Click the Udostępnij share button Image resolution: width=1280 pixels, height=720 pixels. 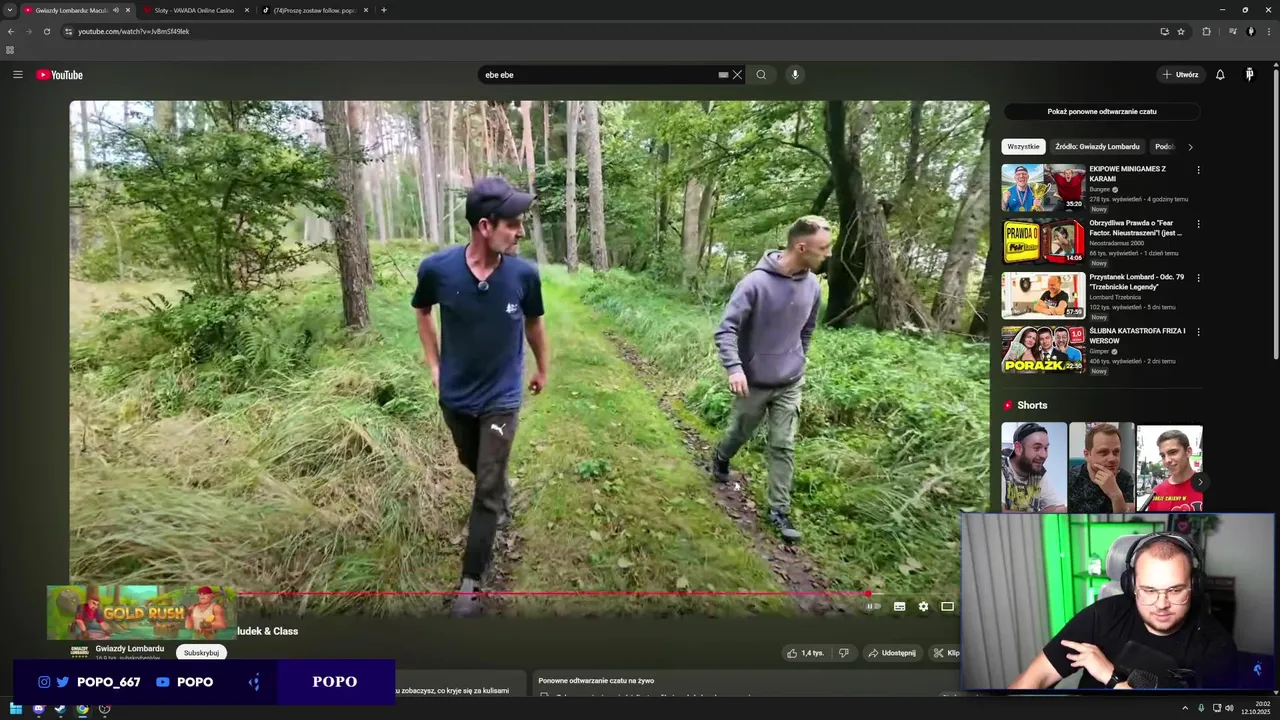(892, 653)
